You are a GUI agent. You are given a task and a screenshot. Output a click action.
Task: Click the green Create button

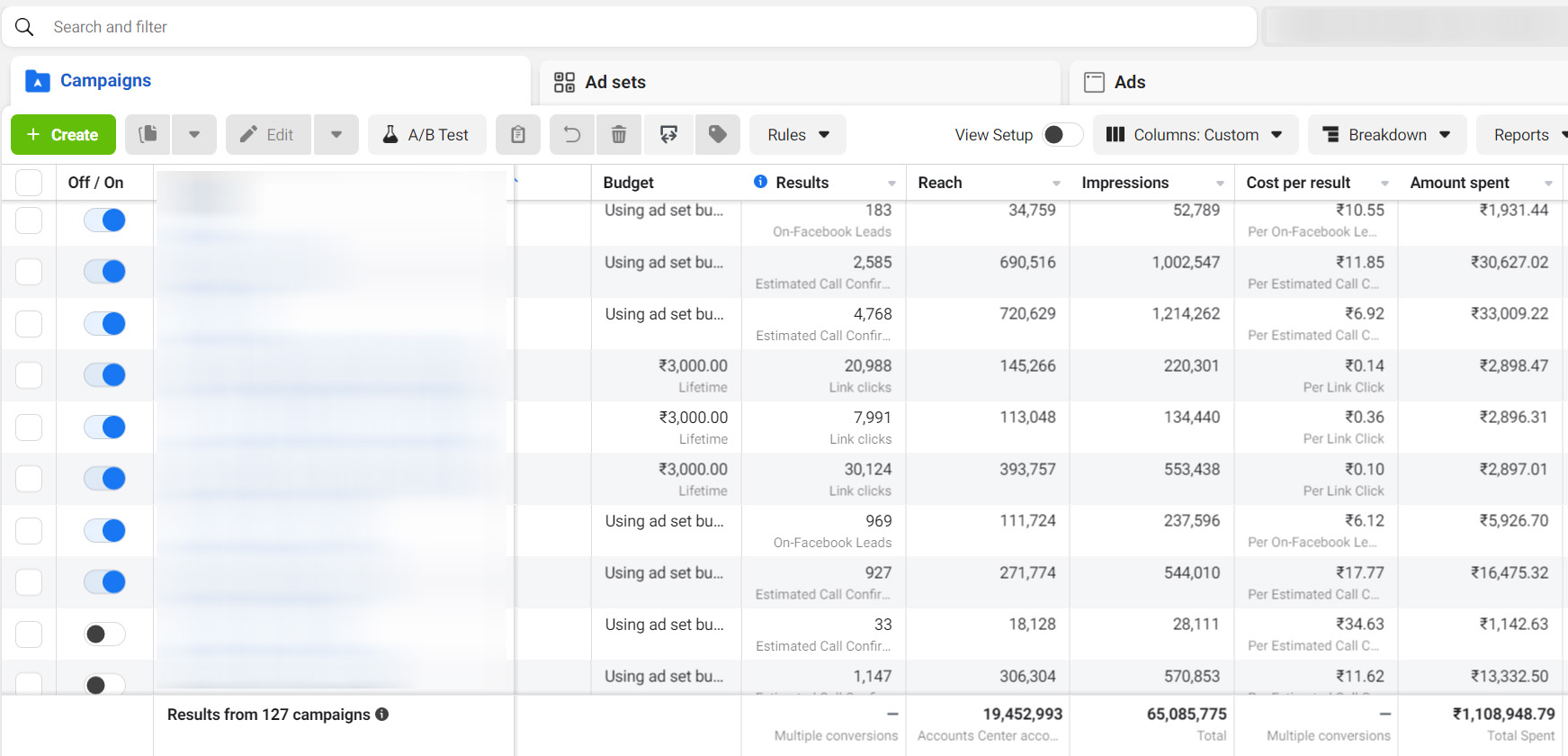(x=63, y=134)
